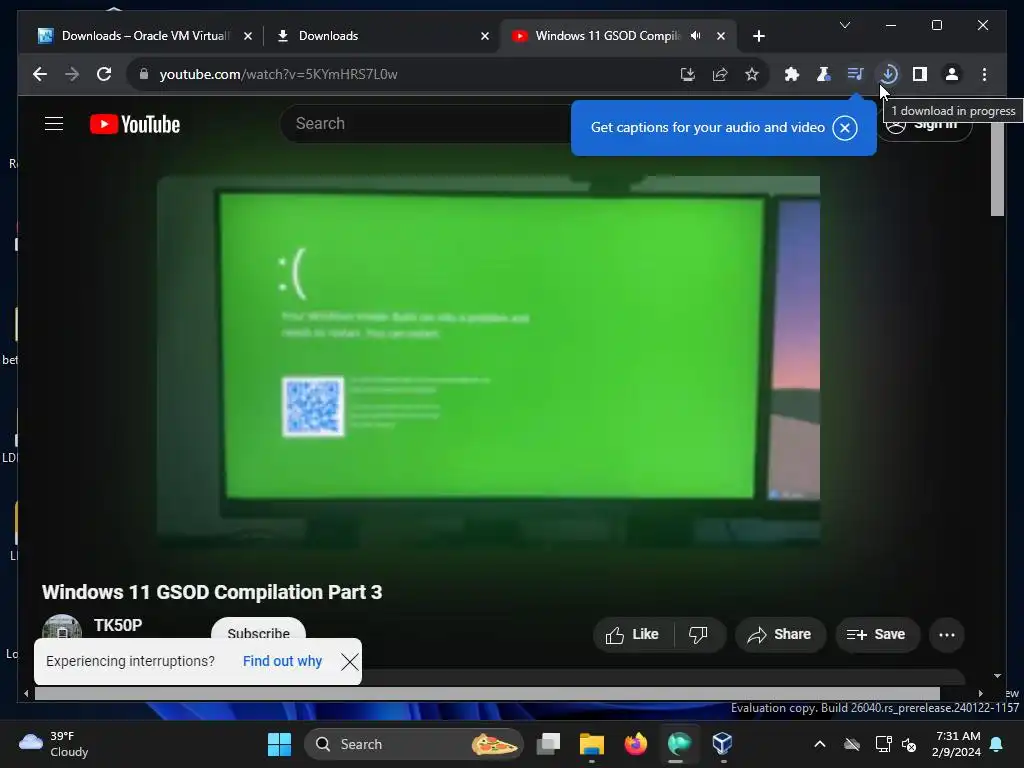Image resolution: width=1024 pixels, height=768 pixels.
Task: Show downloads in progress icon
Action: click(x=888, y=74)
